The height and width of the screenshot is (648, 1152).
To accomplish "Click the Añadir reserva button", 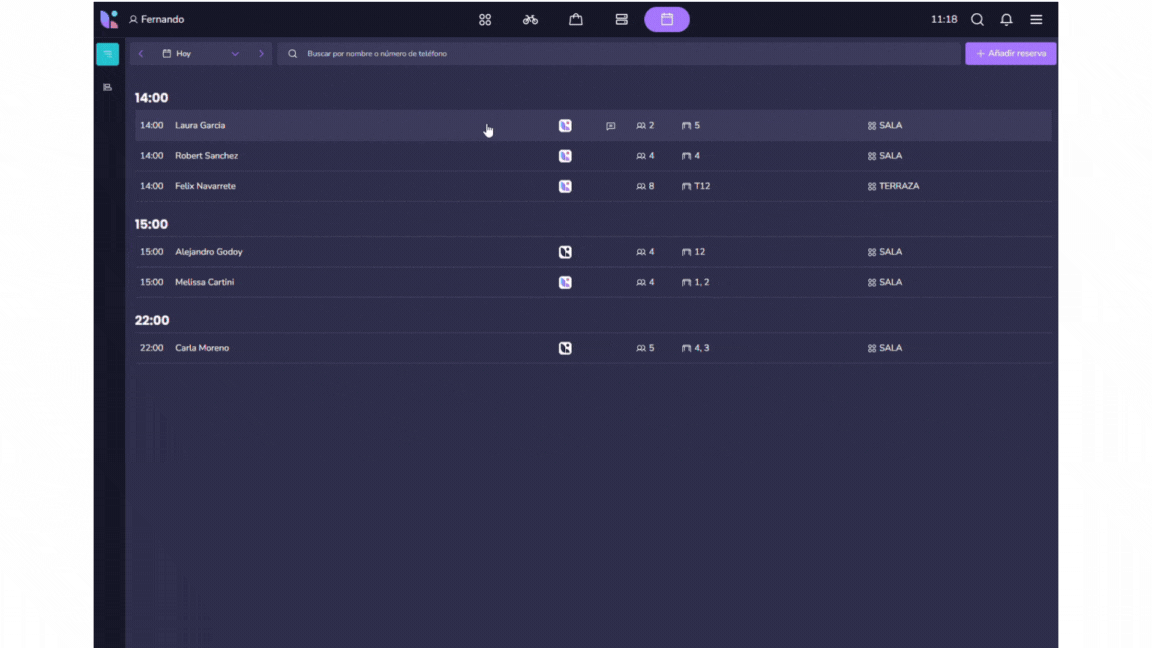I will [x=1010, y=54].
